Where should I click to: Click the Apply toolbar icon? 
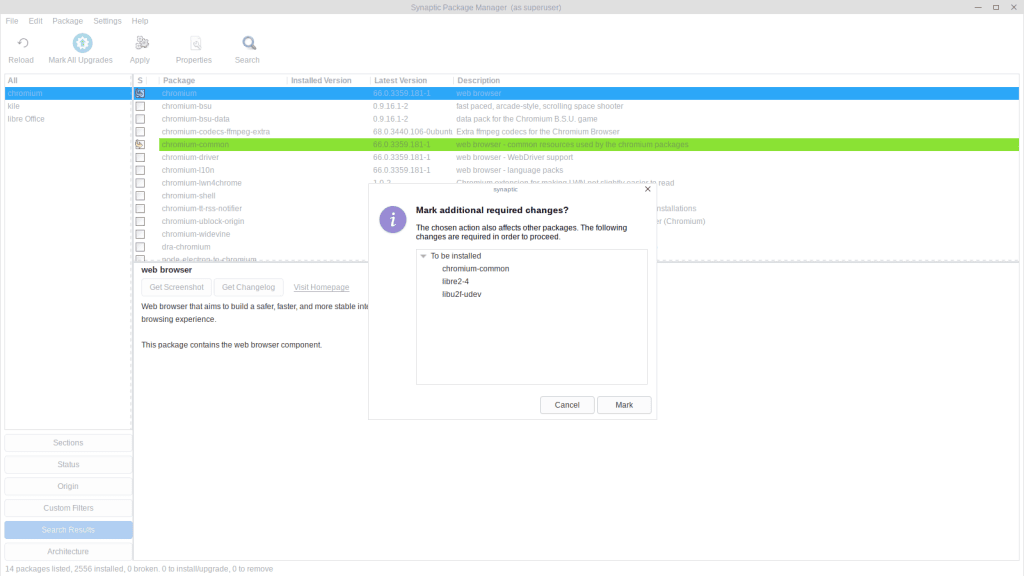(x=141, y=43)
